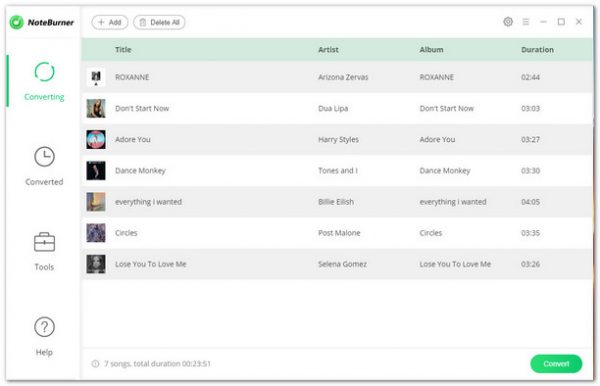Open the Tools toolbox icon
Viewport: 600px width, 386px height.
(44, 242)
